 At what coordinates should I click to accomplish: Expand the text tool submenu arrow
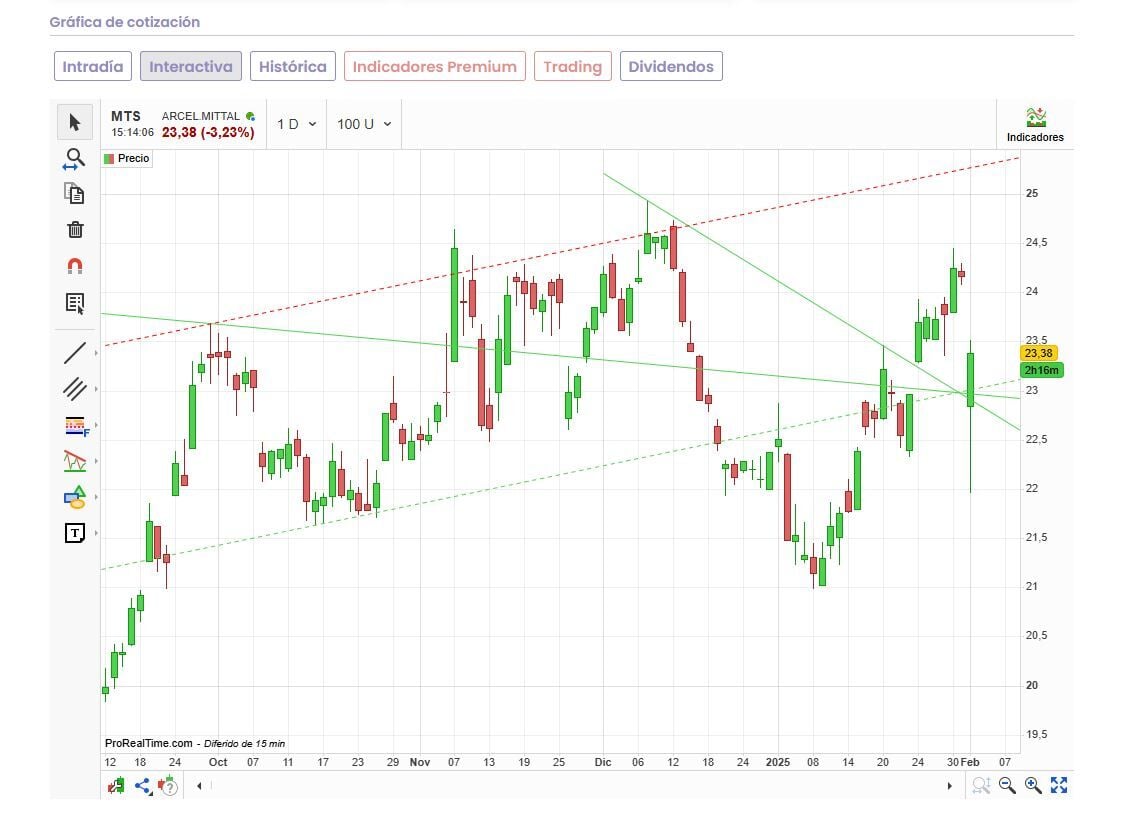(x=96, y=533)
